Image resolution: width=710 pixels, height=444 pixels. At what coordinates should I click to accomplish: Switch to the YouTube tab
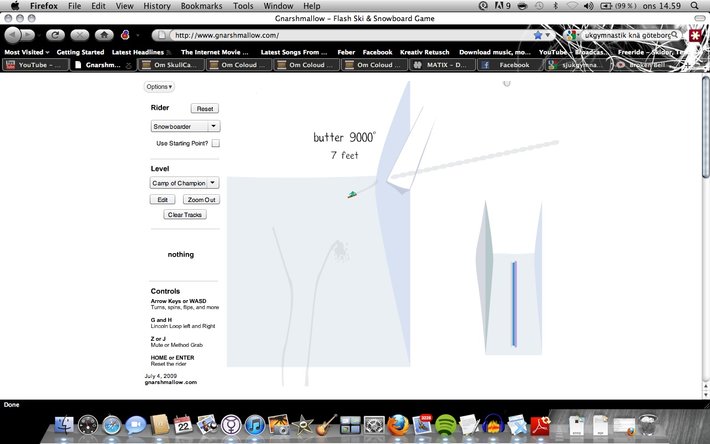point(36,65)
